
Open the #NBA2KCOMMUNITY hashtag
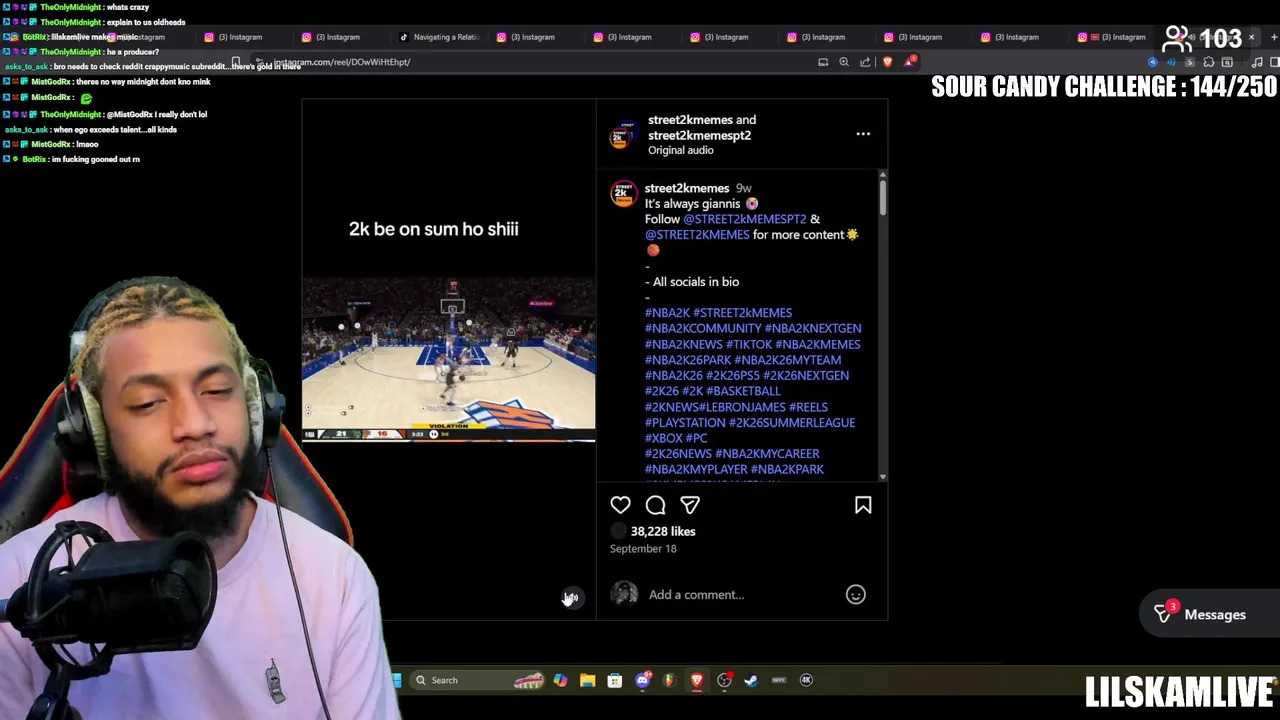703,328
